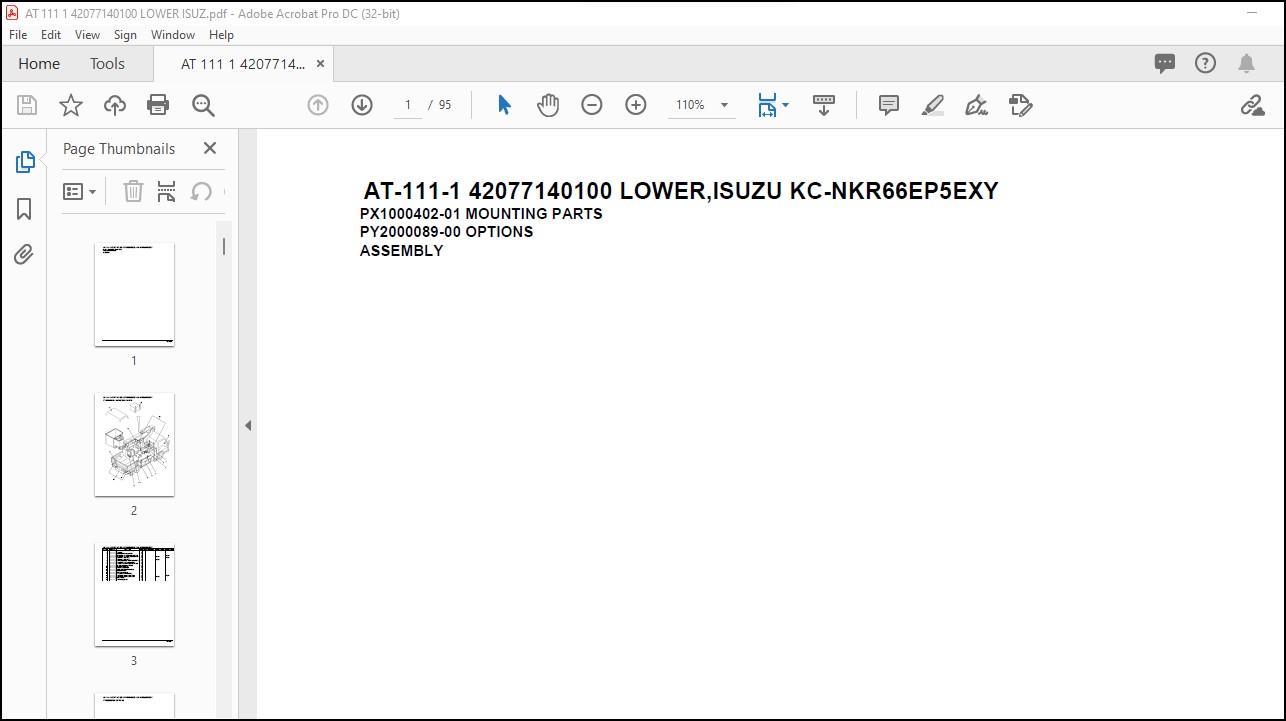Image resolution: width=1286 pixels, height=721 pixels.
Task: Click the PY2000089-00 OPTIONS text
Action: (x=446, y=231)
